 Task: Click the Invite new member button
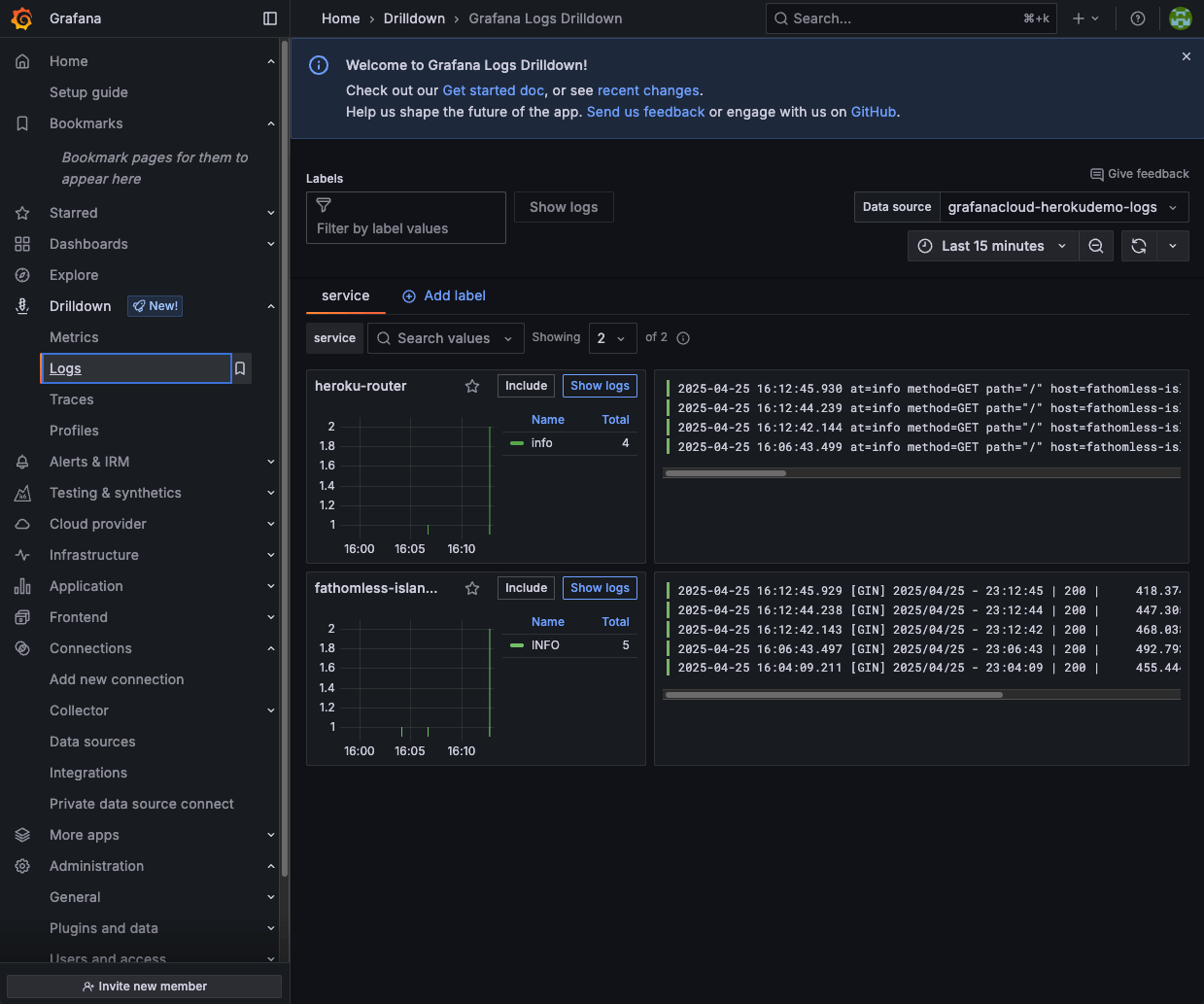pyautogui.click(x=144, y=987)
